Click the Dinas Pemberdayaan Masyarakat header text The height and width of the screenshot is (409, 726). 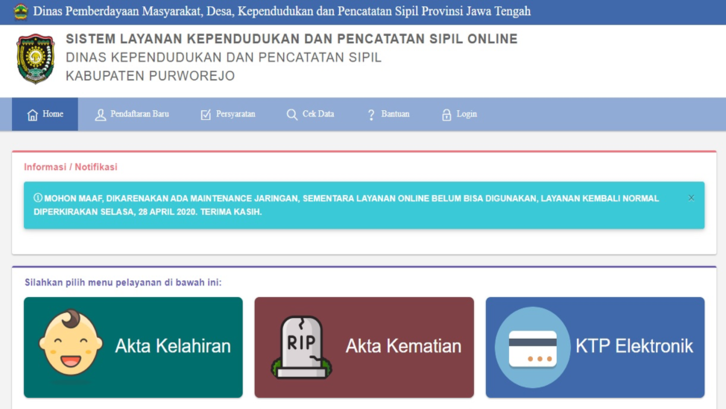point(282,11)
